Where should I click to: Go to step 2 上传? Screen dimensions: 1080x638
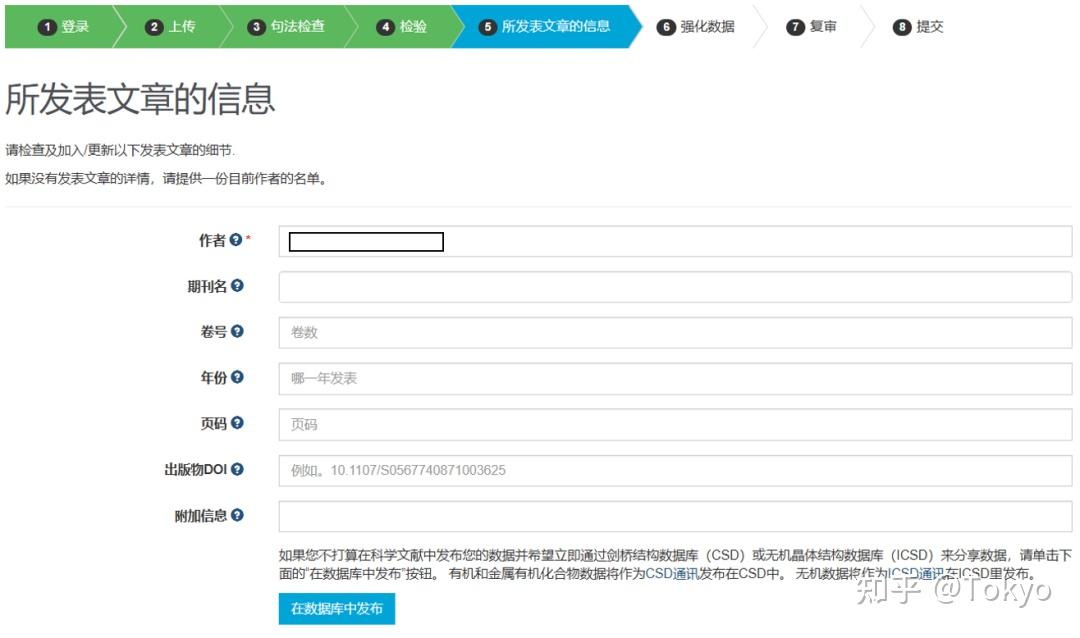click(171, 27)
